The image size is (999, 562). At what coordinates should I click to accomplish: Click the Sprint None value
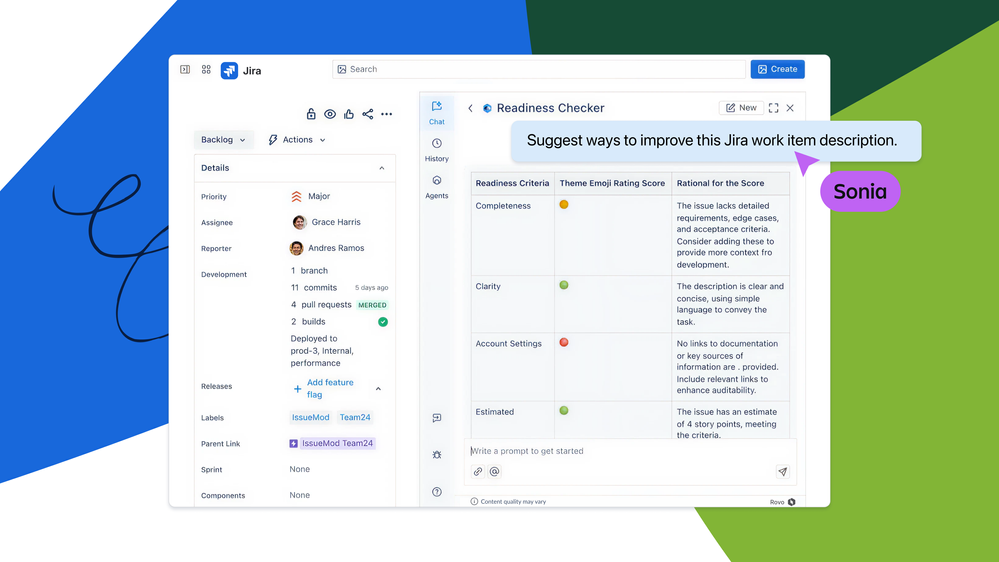click(x=299, y=469)
